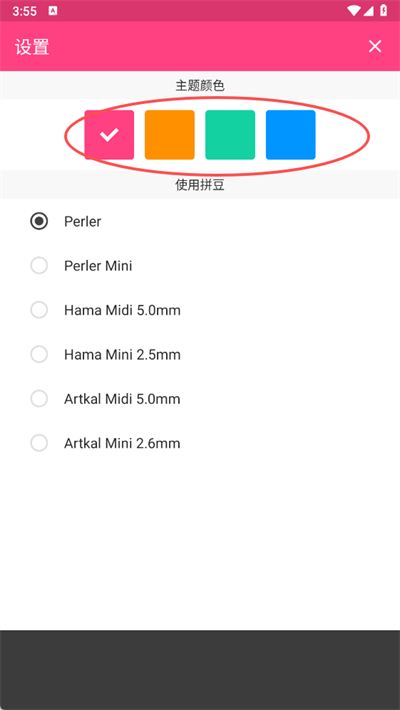Select Hama Mini 2.5mm radio button

[39, 354]
